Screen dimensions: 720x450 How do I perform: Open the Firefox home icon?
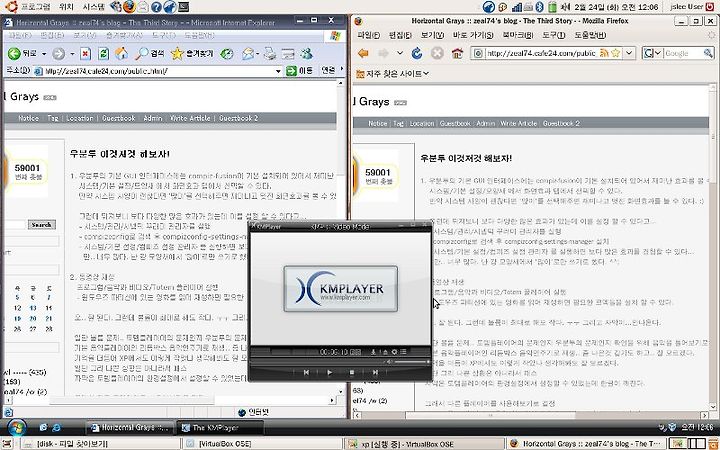[x=457, y=53]
